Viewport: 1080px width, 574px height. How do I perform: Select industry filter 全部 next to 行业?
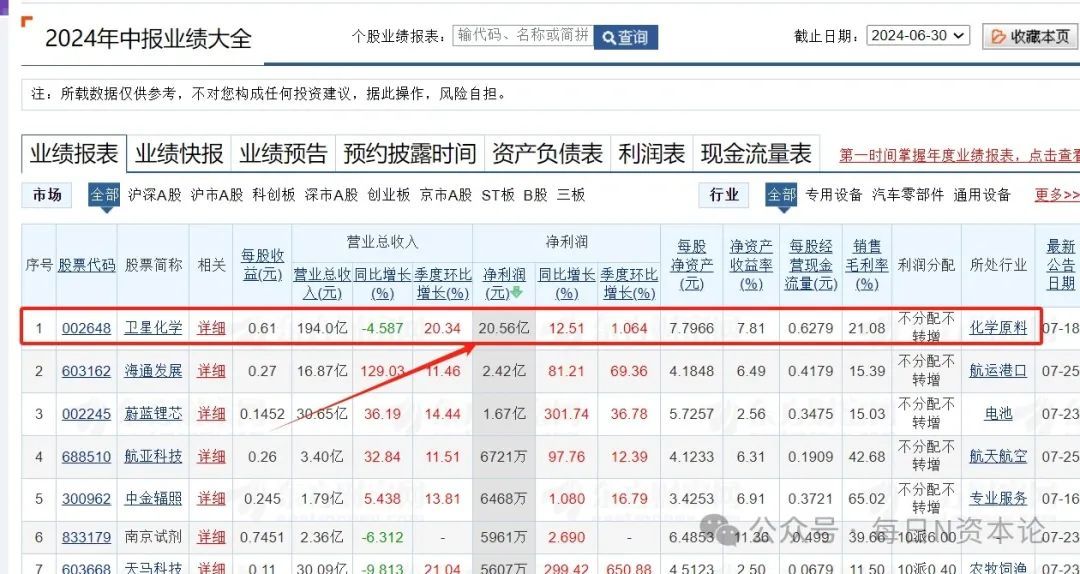pos(781,195)
